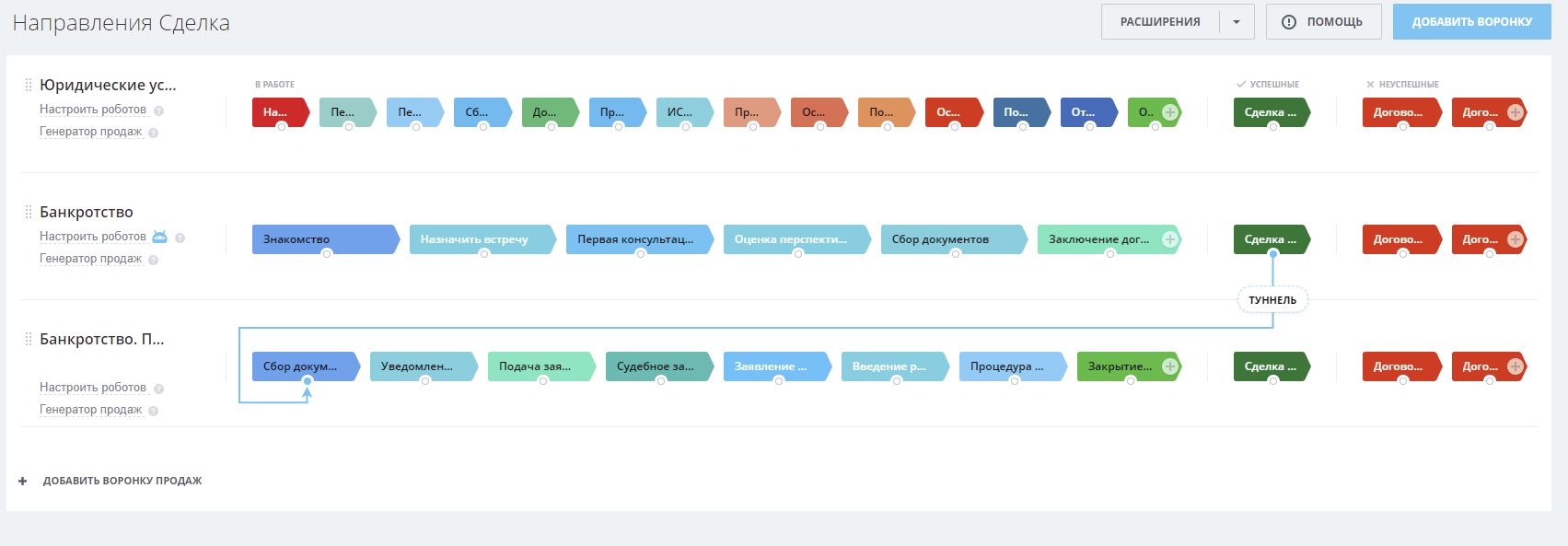Viewport: 1568px width, 546px height.
Task: Click the plus icon before Добавить воронку продаж
Action: [23, 481]
